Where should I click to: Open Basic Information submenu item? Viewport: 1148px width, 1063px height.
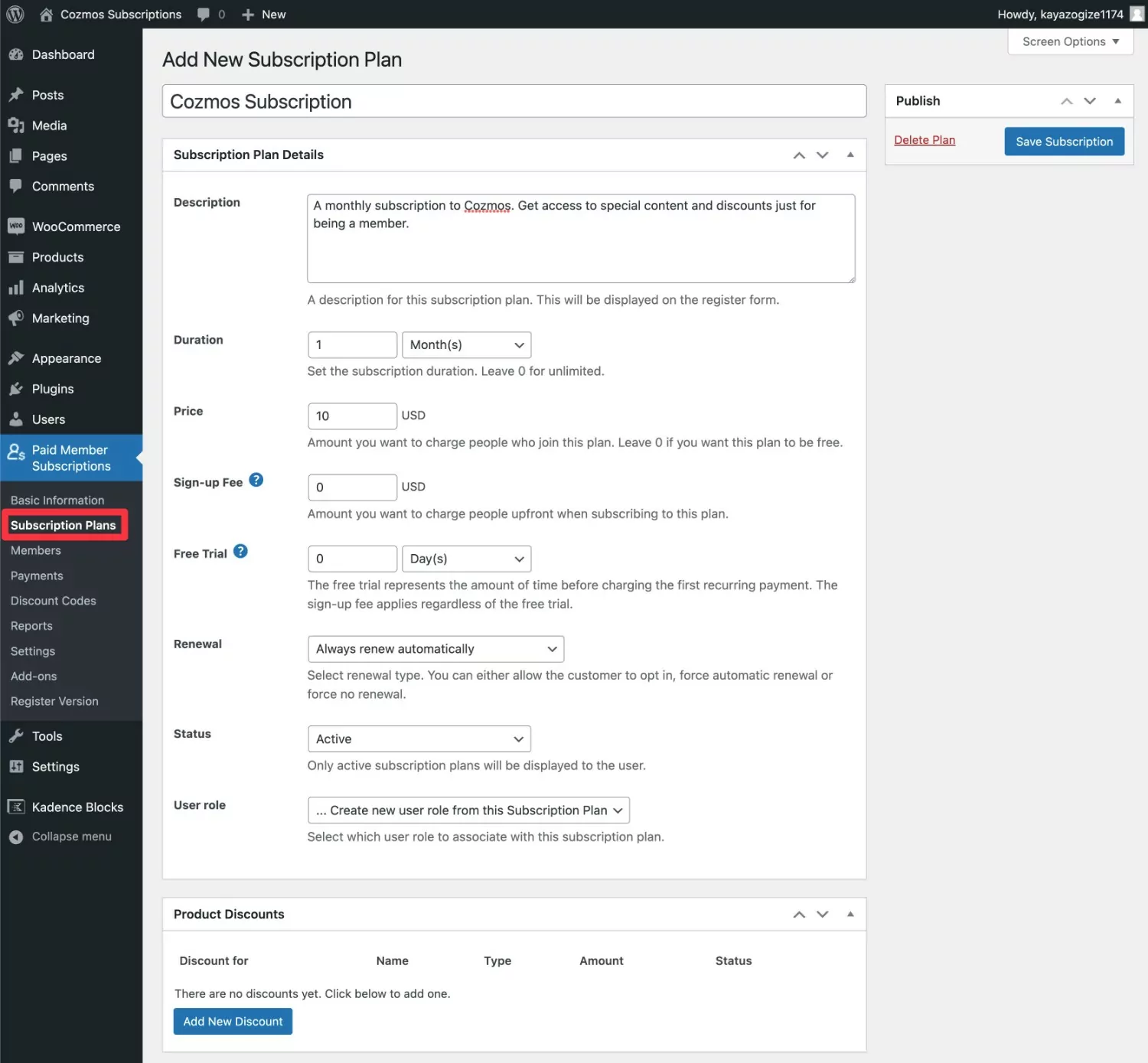click(x=57, y=501)
